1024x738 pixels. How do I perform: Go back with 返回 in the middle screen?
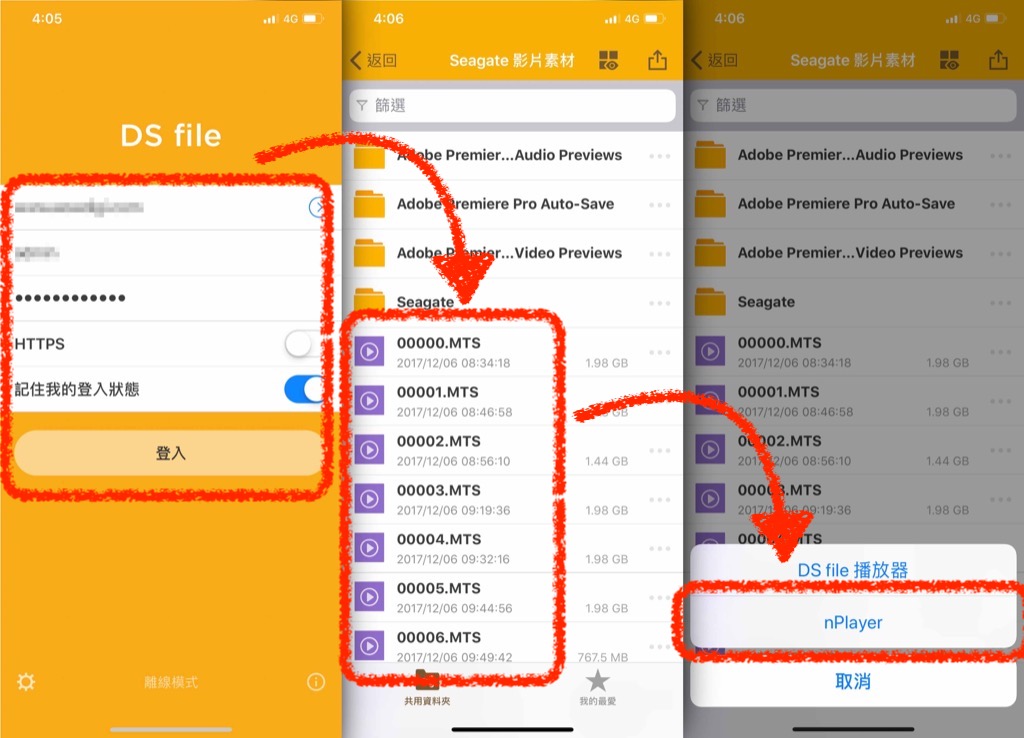(x=374, y=61)
